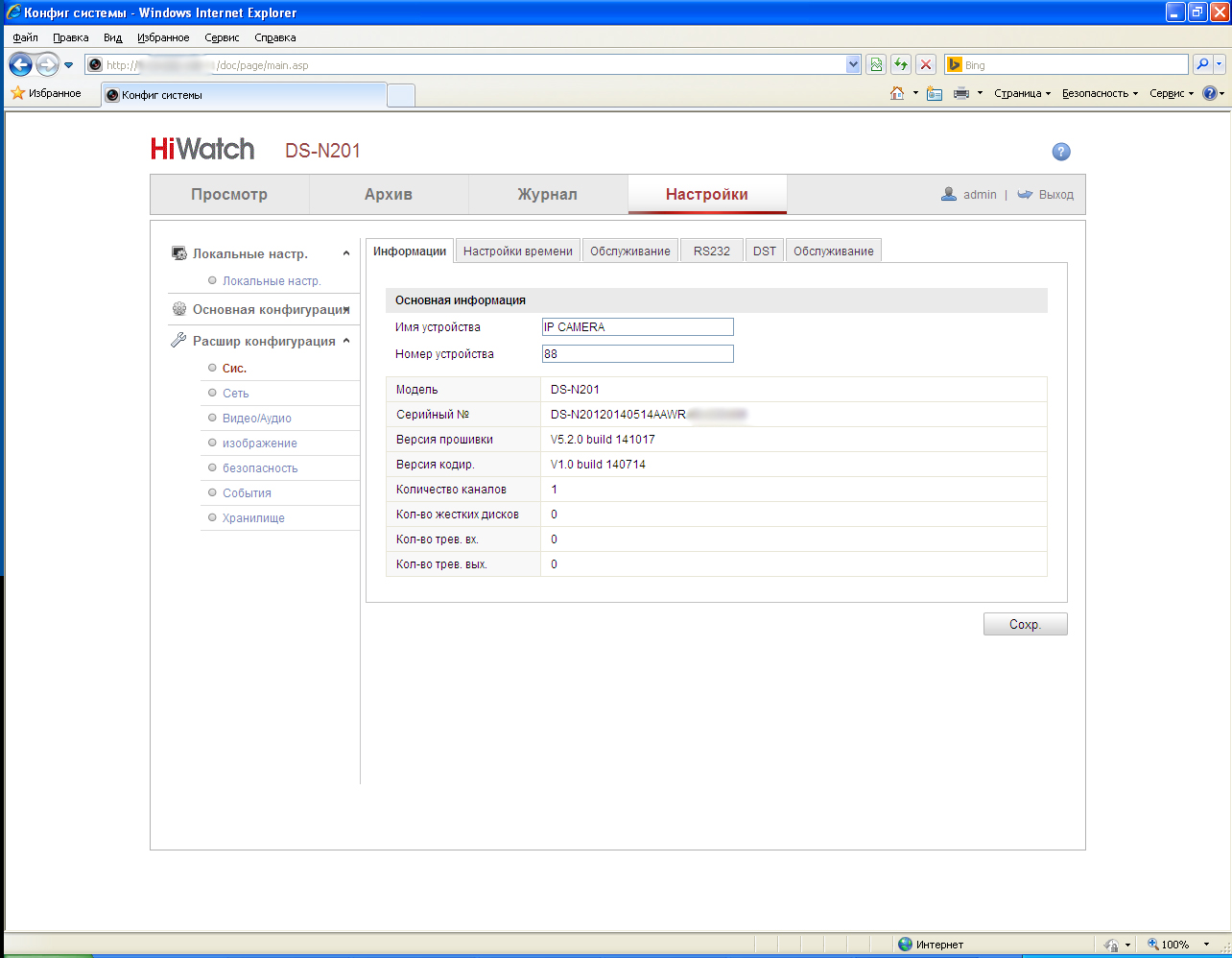Collapse the Локальные настр. section

click(346, 253)
